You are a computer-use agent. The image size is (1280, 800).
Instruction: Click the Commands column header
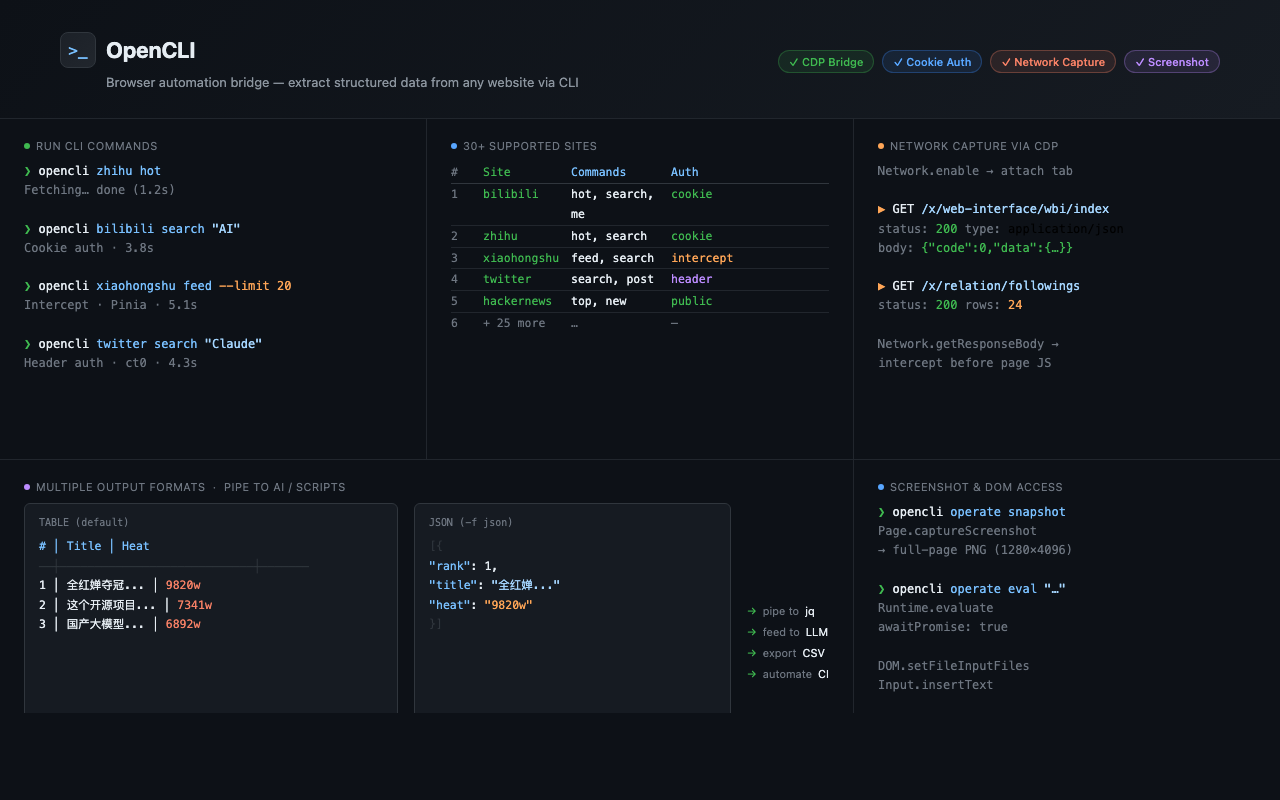599,172
